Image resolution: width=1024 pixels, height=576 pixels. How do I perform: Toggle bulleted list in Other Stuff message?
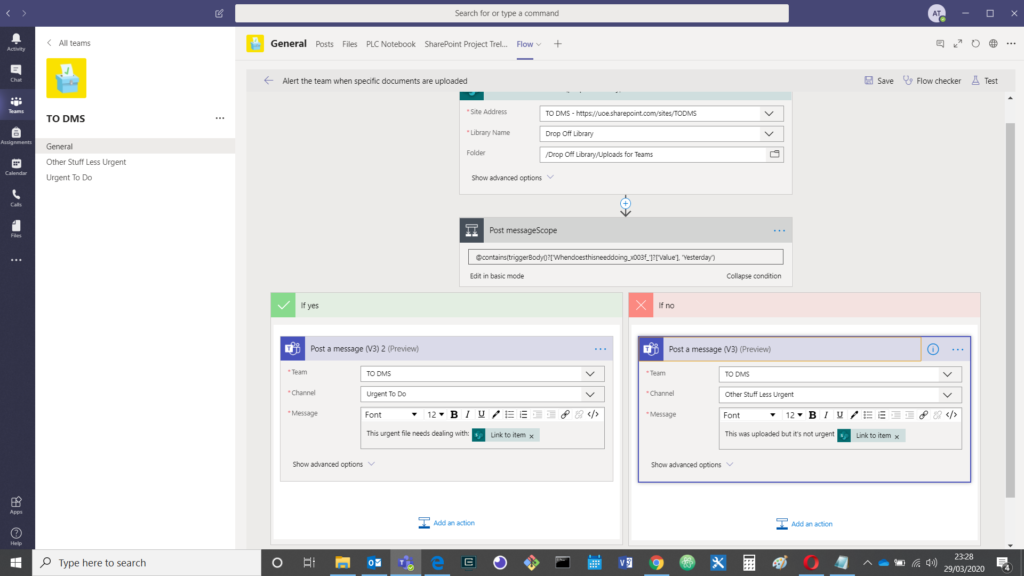coord(868,415)
